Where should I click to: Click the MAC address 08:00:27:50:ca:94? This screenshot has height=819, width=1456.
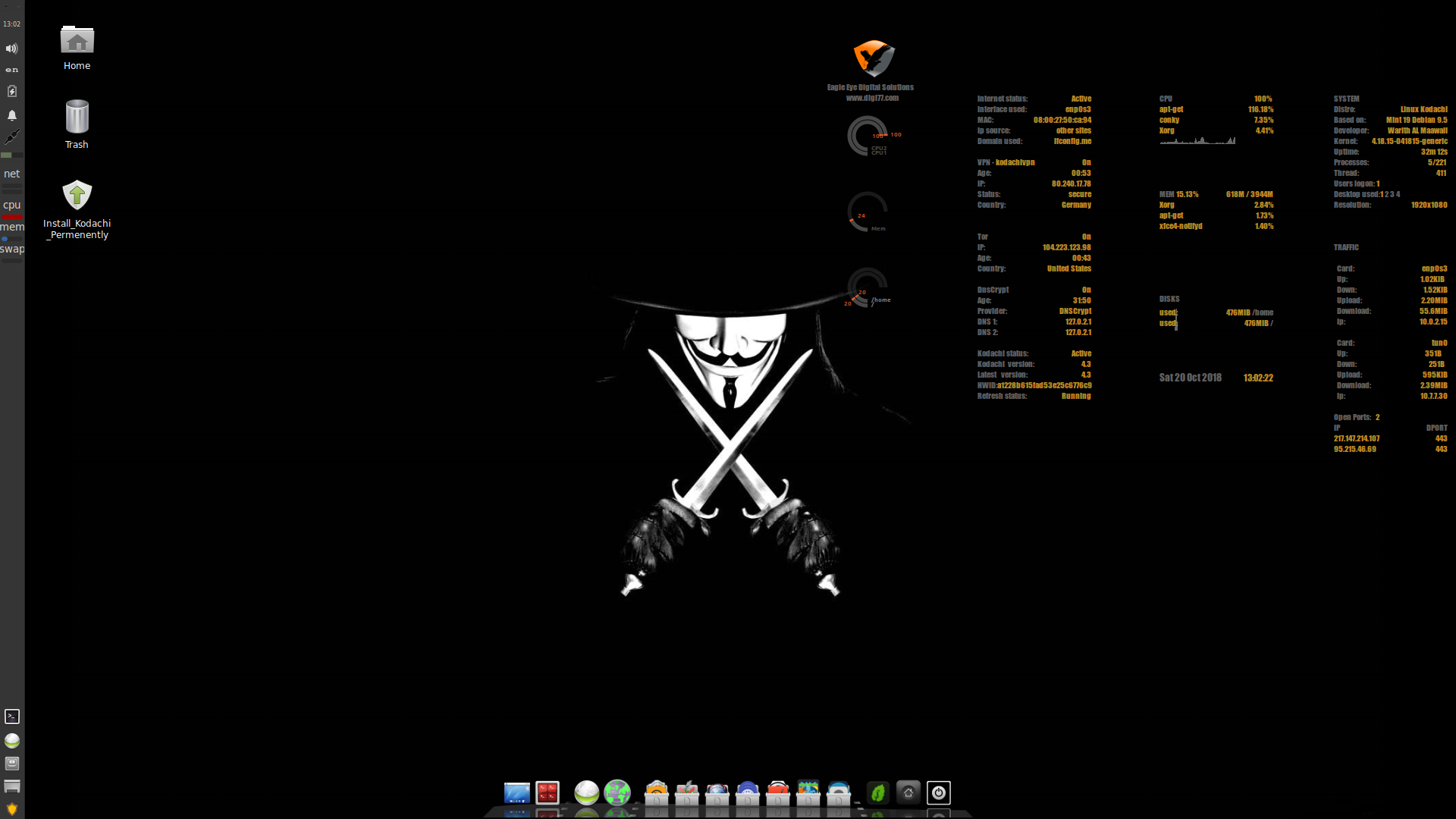pos(1062,120)
